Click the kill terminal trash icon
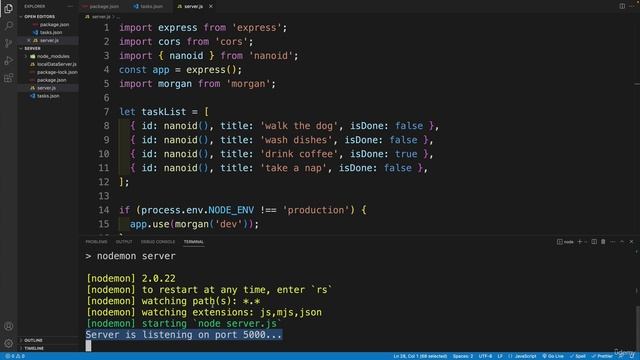 pos(603,242)
